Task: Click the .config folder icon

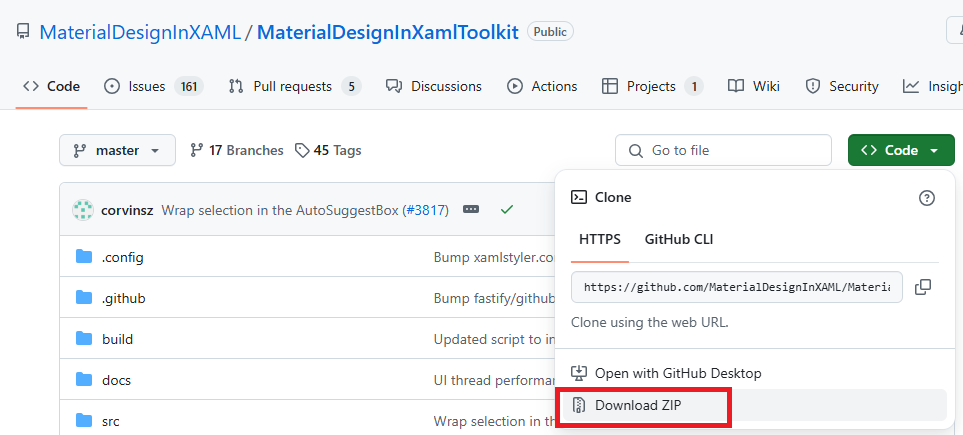Action: tap(84, 257)
